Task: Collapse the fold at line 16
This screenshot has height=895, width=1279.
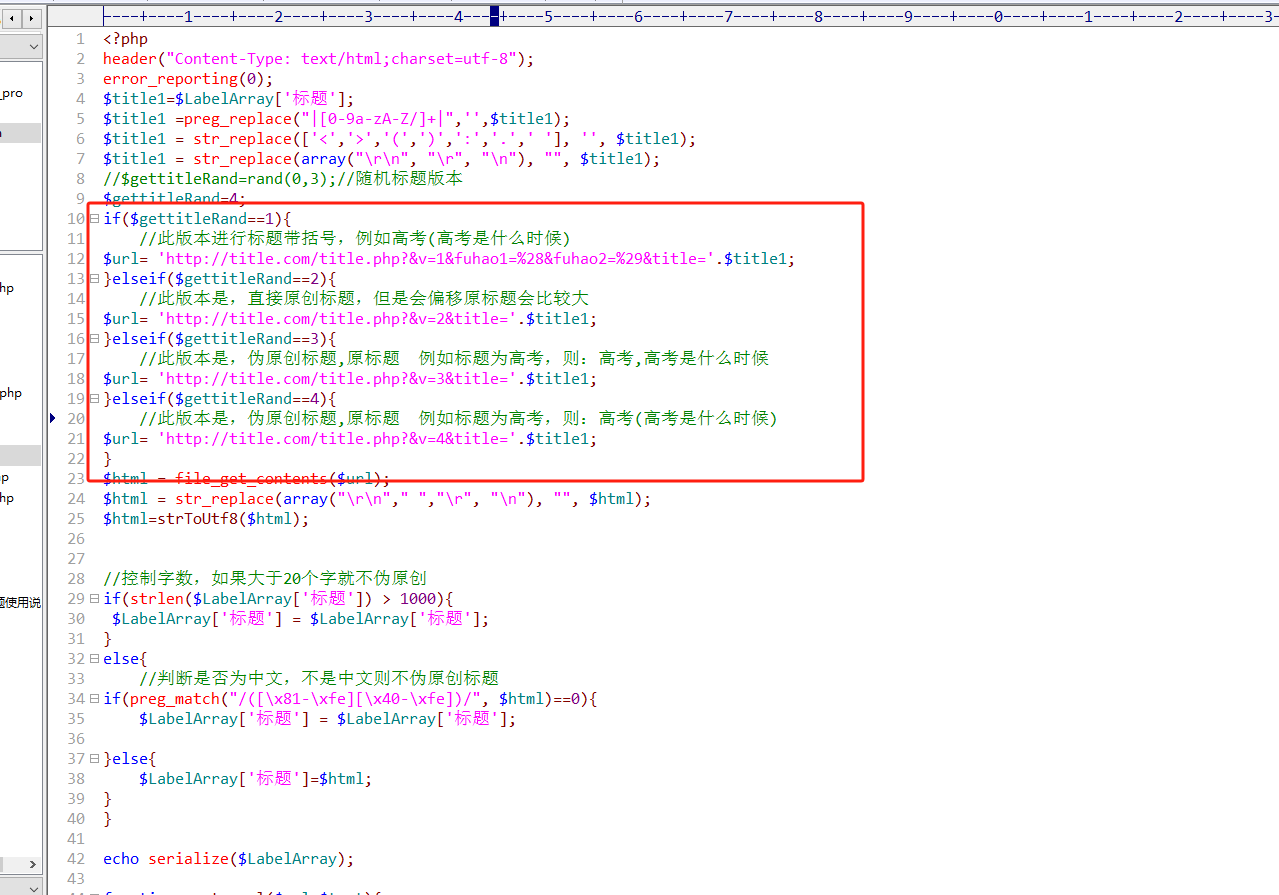Action: 94,338
